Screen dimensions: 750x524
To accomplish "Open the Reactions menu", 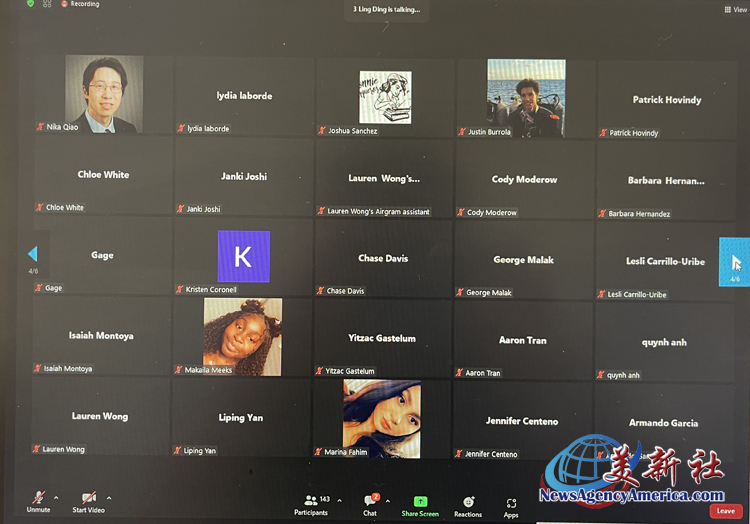I will pos(468,507).
